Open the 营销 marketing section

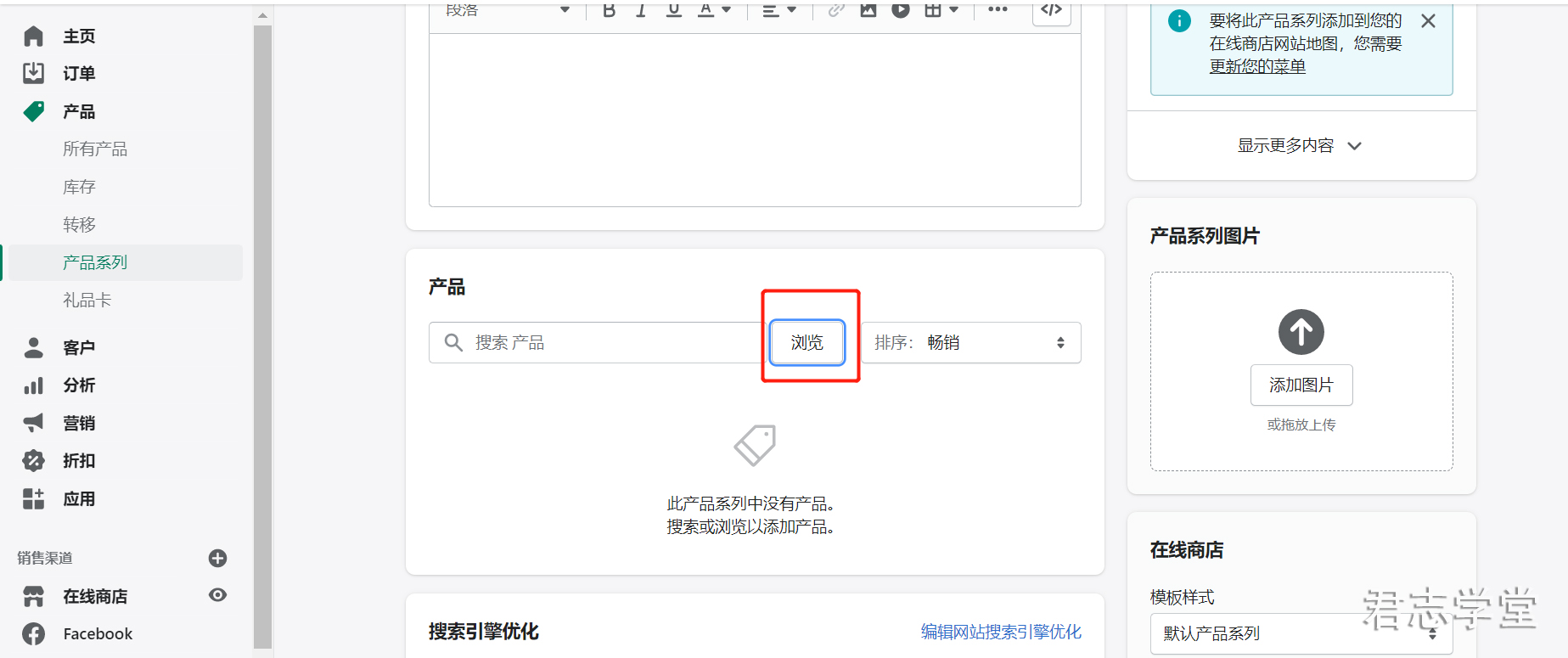tap(79, 423)
